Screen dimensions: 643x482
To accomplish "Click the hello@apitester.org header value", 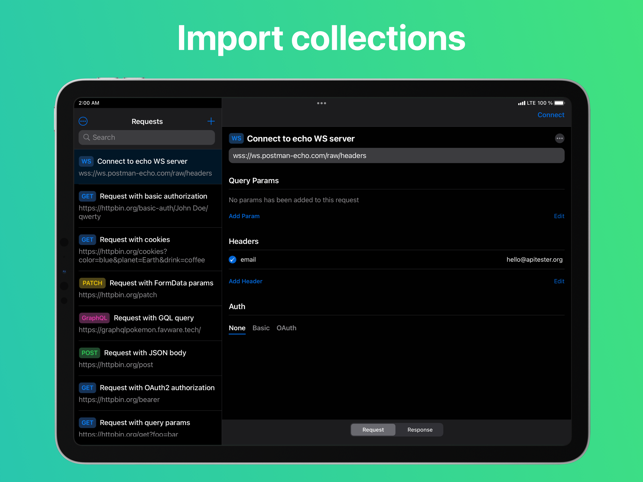I will [534, 260].
